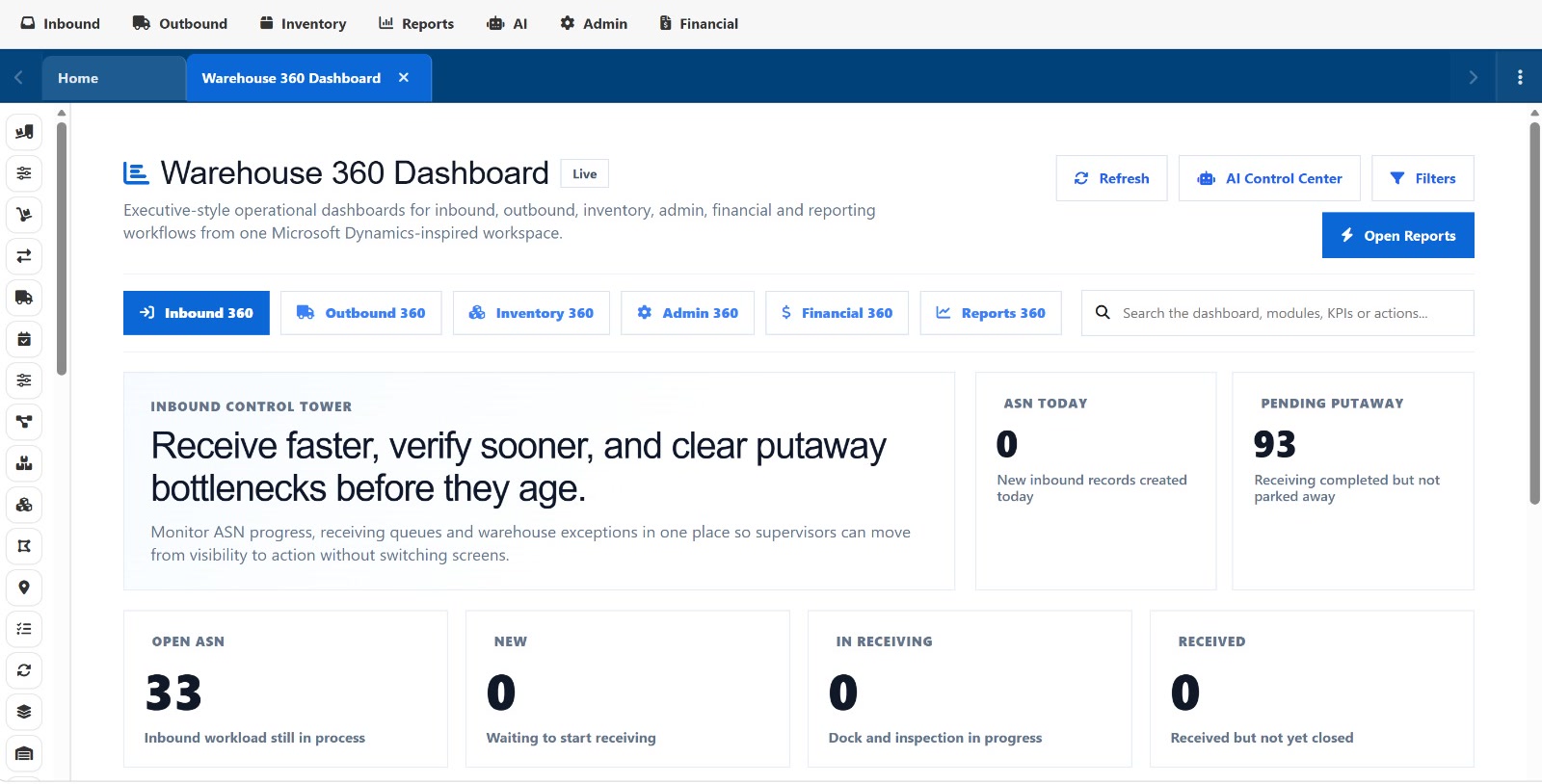Image resolution: width=1542 pixels, height=784 pixels.
Task: Open the task checklist sidebar icon
Action: coord(24,629)
